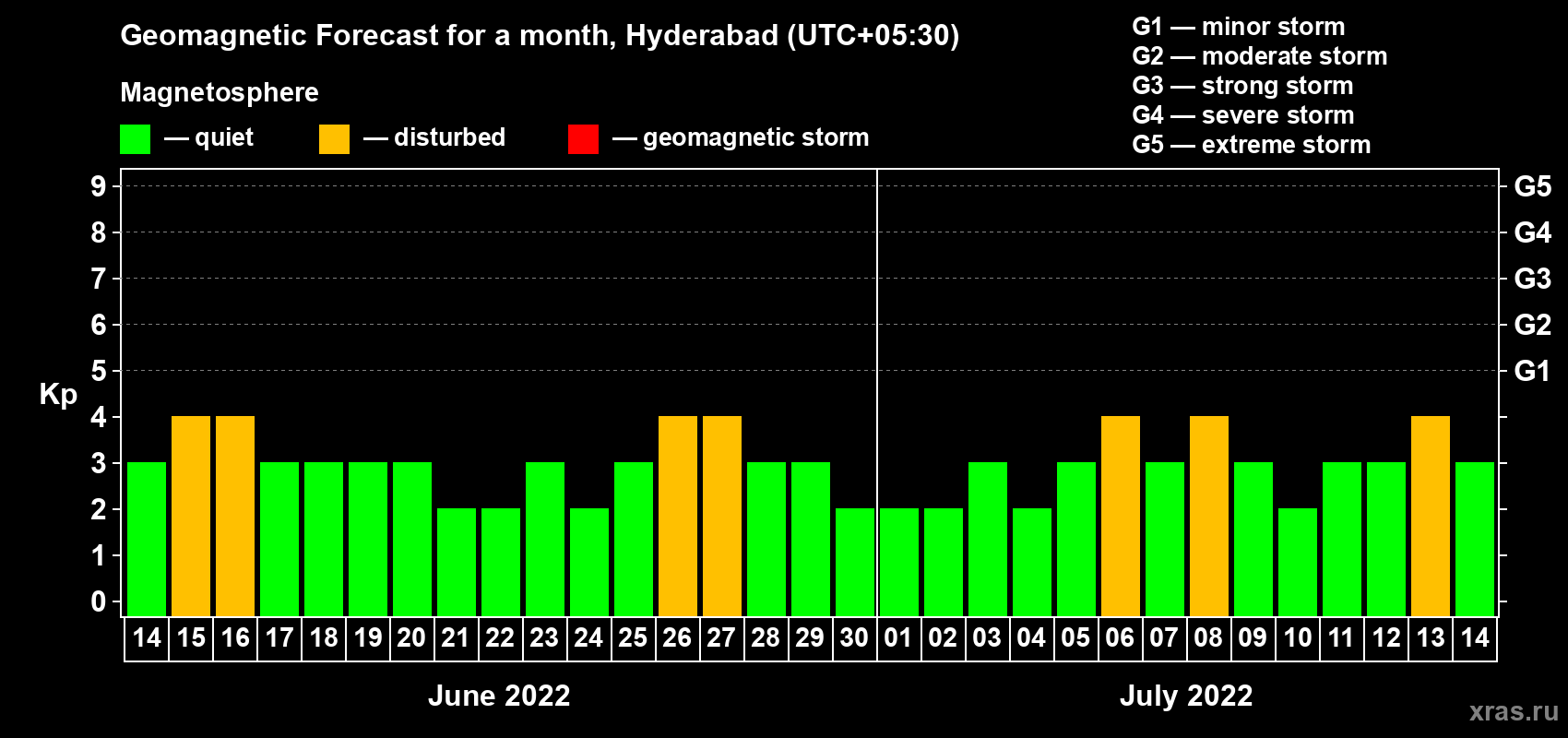Click the green quiet legend swatch
The height and width of the screenshot is (738, 1568).
(x=135, y=139)
